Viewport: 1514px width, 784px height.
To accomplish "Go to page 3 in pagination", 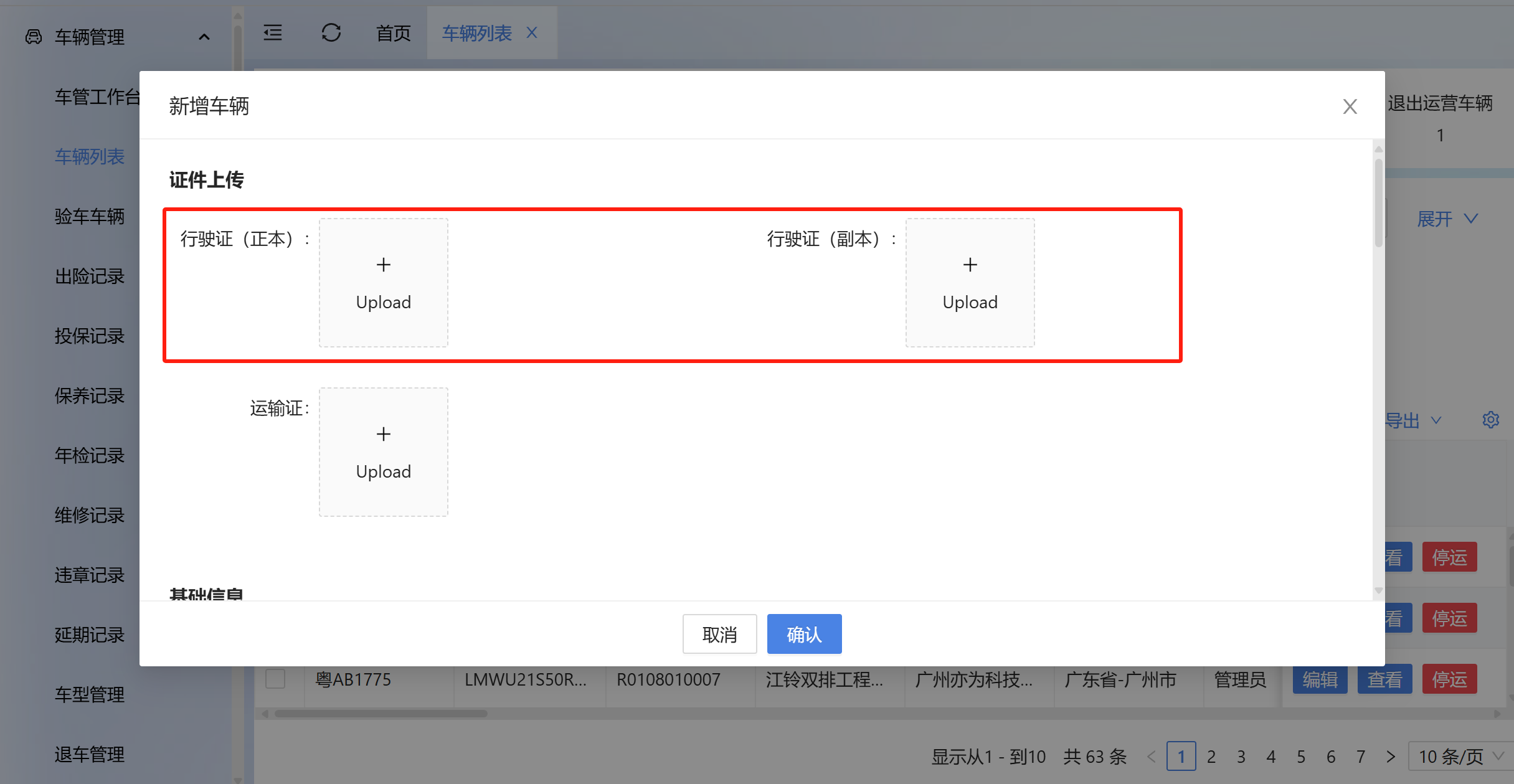I will point(1241,757).
